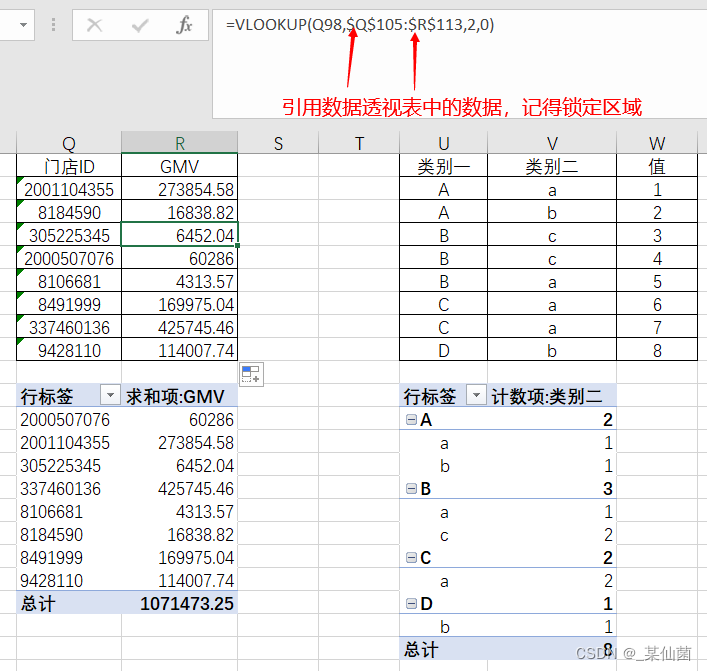Collapse group B in pivot table
The image size is (707, 671).
[411, 489]
